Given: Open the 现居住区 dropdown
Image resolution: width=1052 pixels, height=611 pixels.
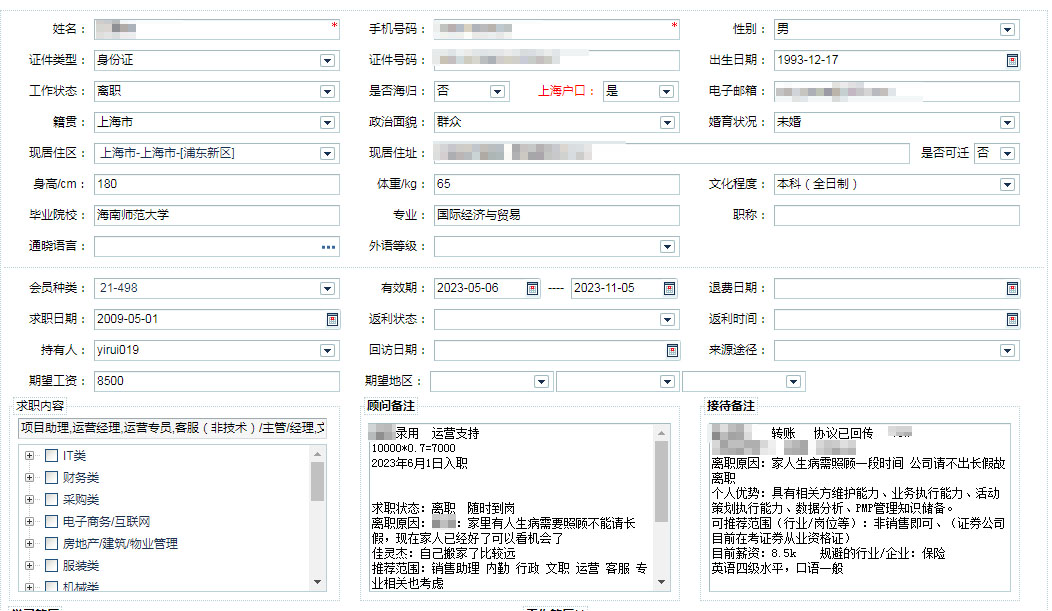Looking at the screenshot, I should click(327, 154).
